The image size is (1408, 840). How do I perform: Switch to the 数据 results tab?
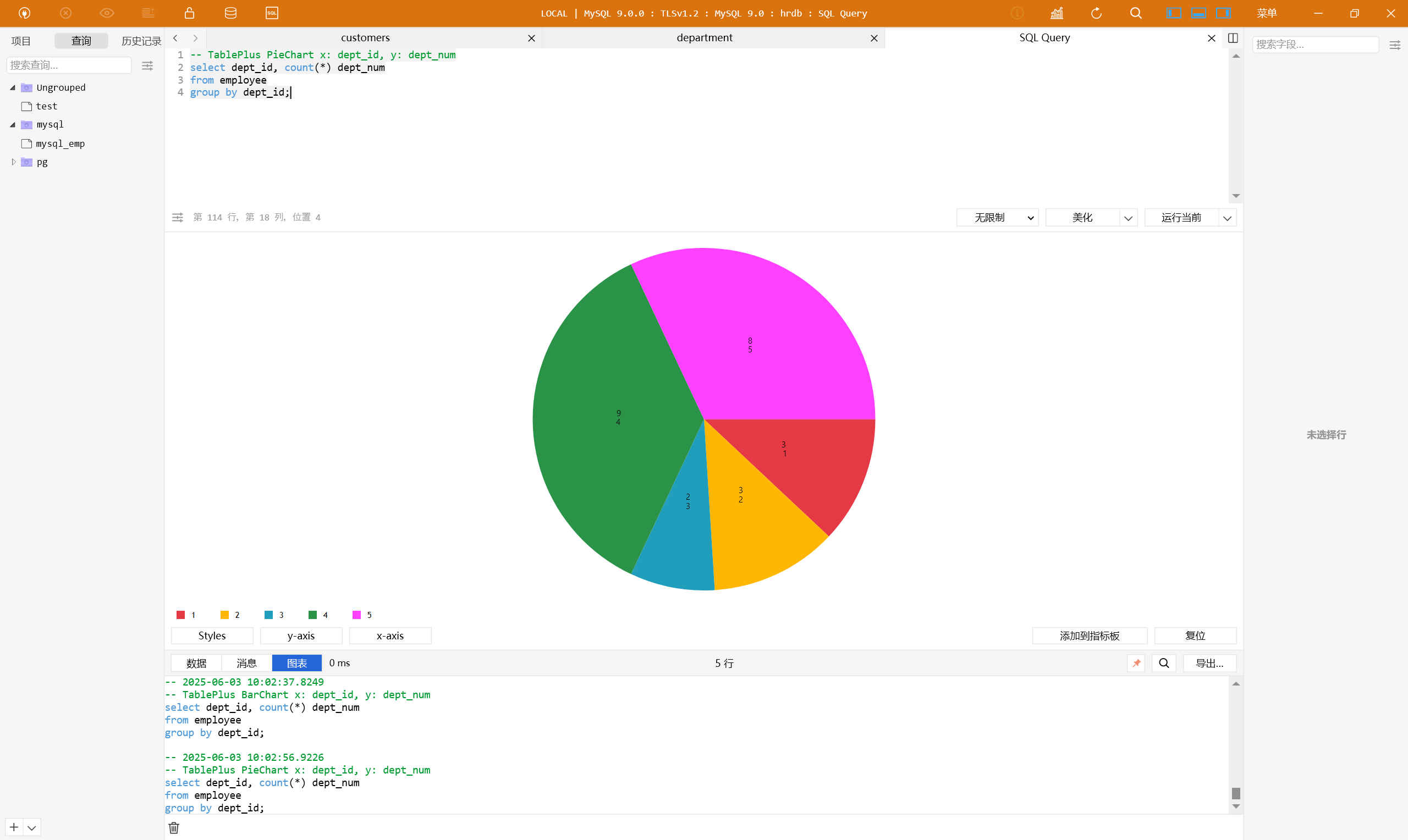coord(196,663)
